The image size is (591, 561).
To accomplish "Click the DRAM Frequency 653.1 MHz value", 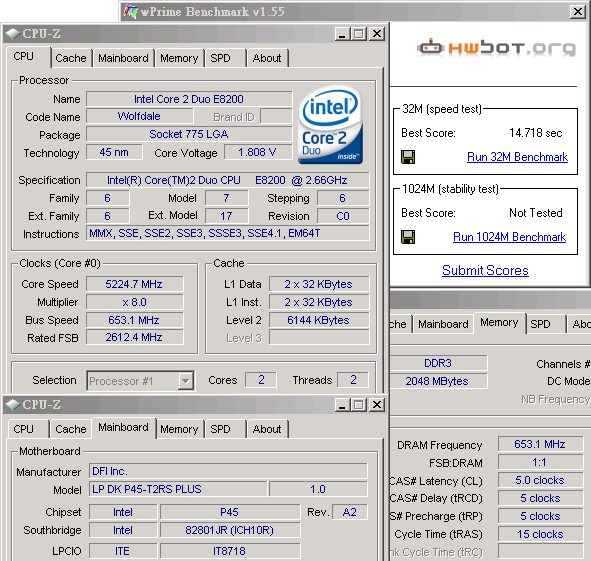I will point(540,444).
